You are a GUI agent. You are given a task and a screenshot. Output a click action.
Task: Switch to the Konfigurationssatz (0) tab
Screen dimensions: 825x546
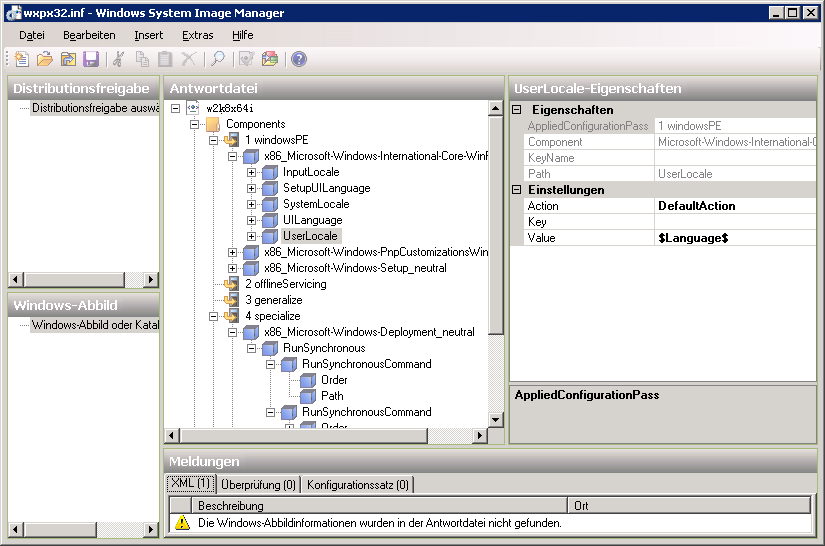coord(358,485)
